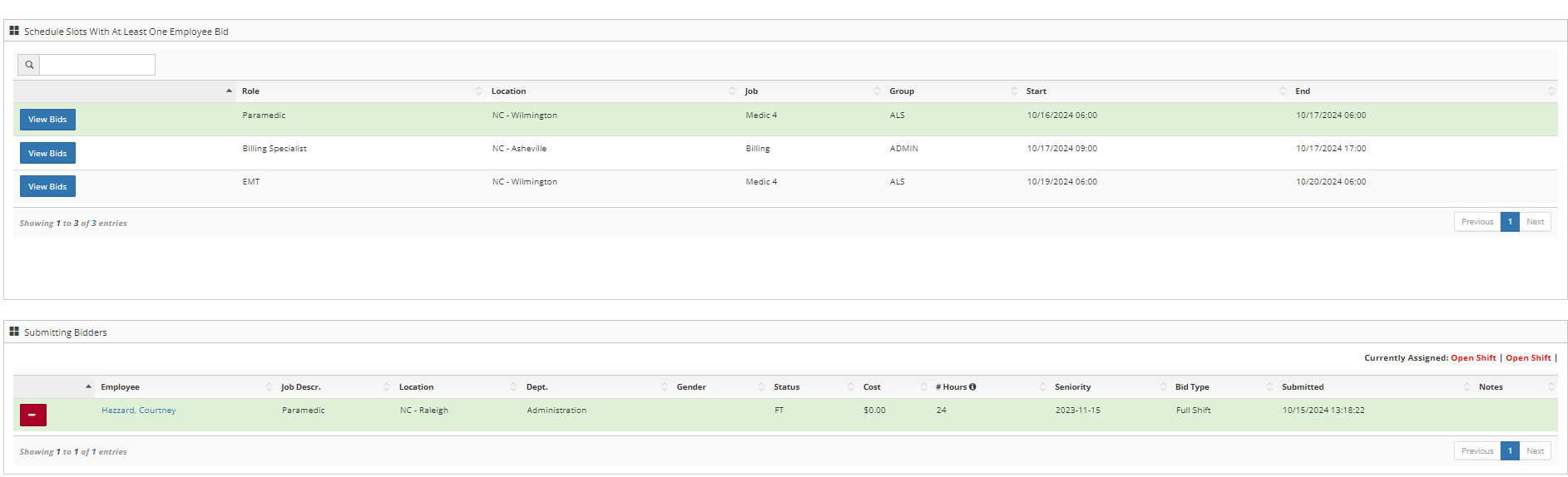1568x477 pixels.
Task: Click the first Open Shift assigned link
Action: click(1472, 358)
